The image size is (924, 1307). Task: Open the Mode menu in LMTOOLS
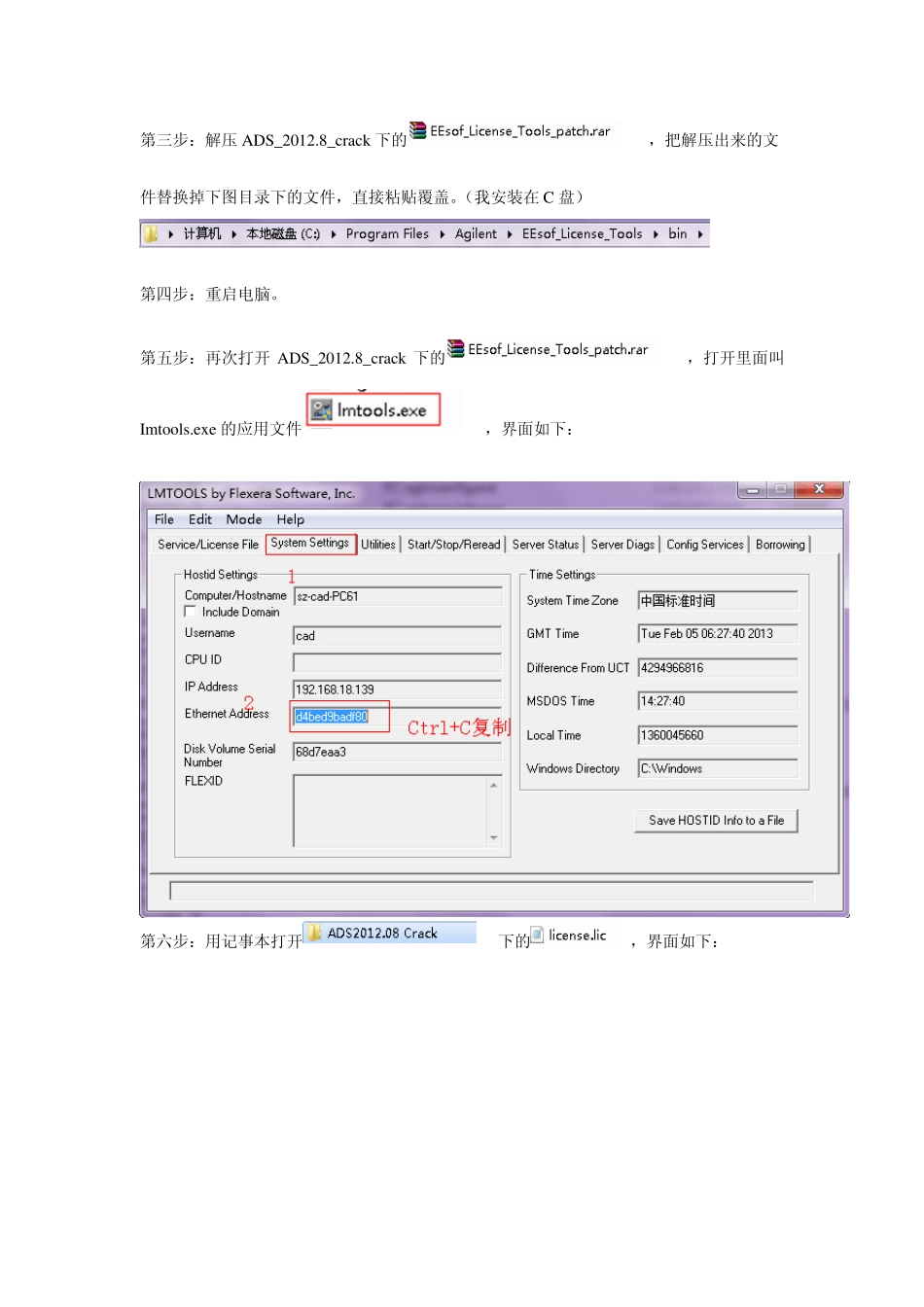tap(244, 519)
